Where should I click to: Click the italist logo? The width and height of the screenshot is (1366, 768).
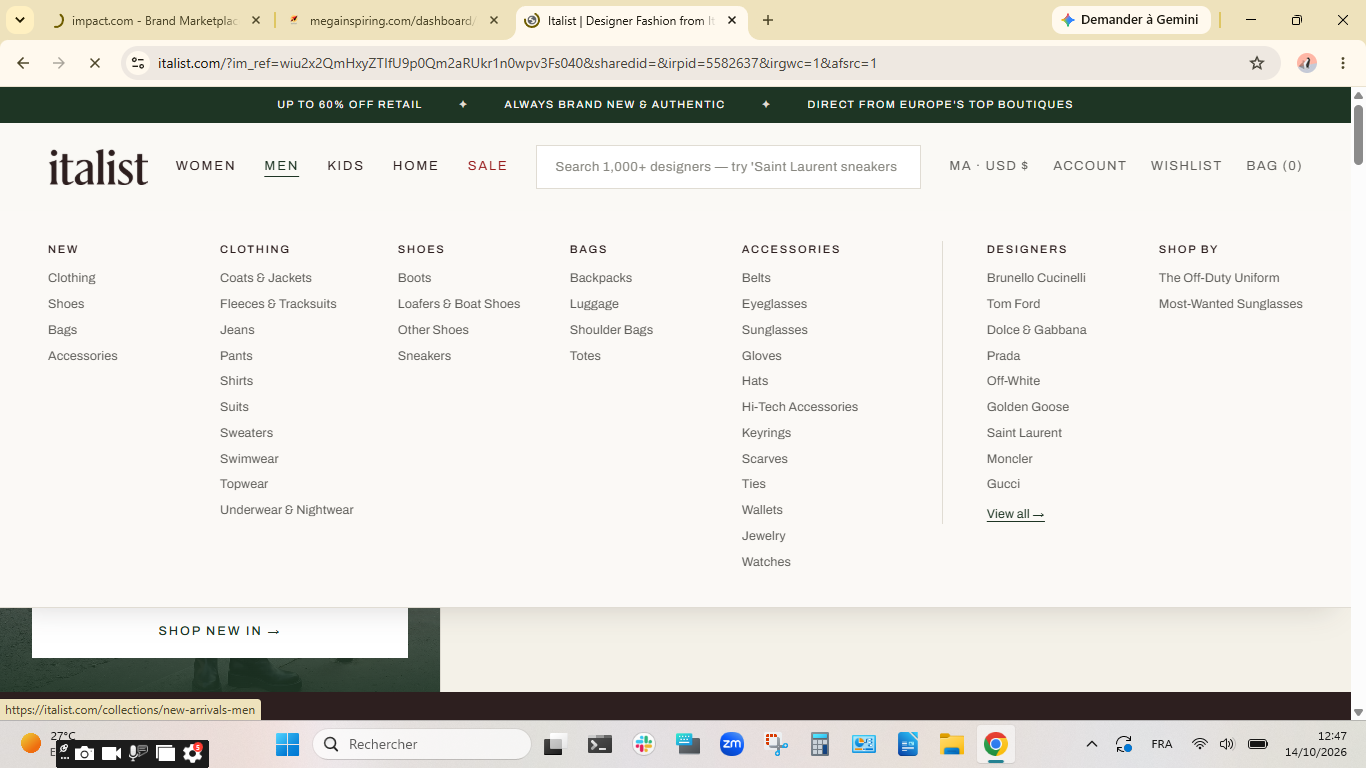pos(98,167)
